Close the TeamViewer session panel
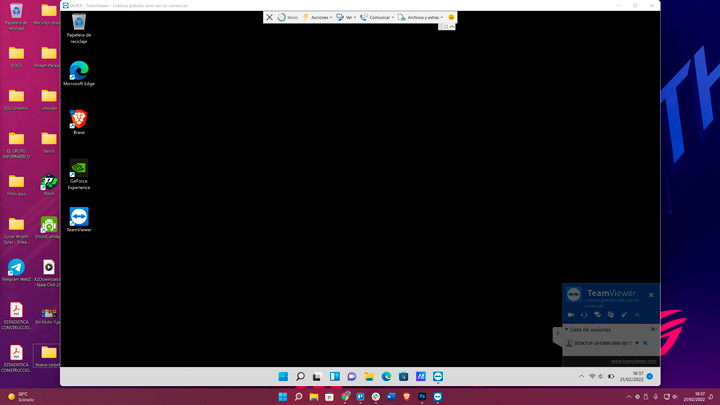Image resolution: width=720 pixels, height=405 pixels. click(651, 295)
